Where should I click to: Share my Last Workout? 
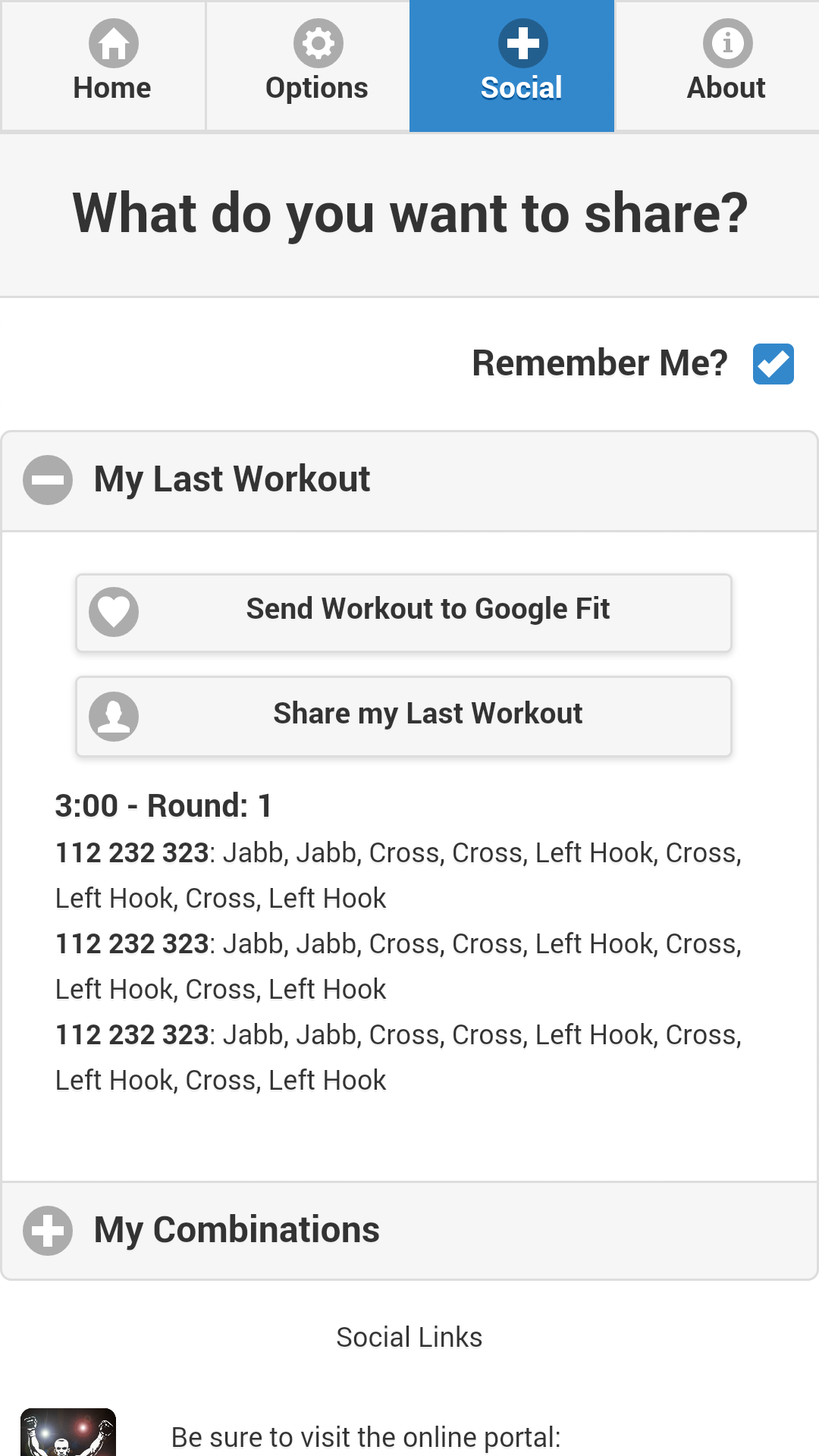click(403, 717)
